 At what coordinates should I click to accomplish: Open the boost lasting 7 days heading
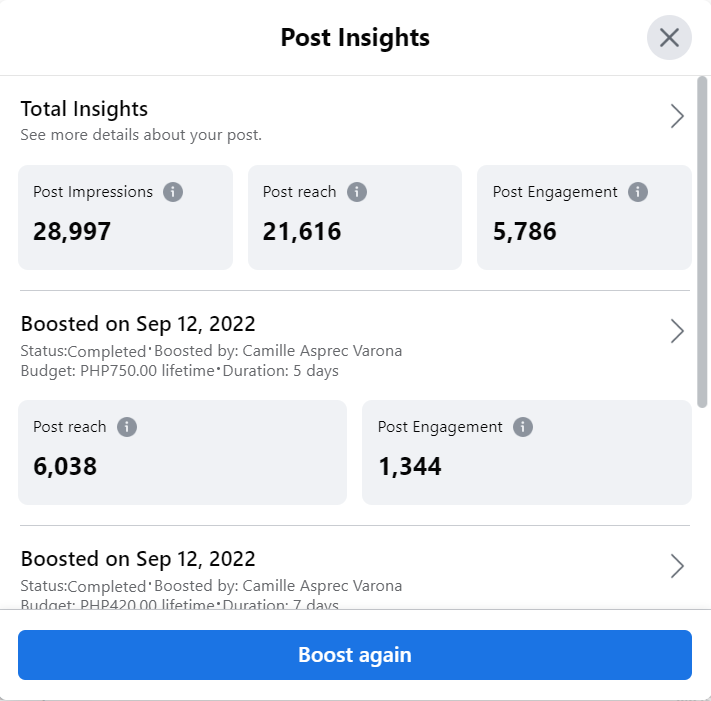point(138,559)
